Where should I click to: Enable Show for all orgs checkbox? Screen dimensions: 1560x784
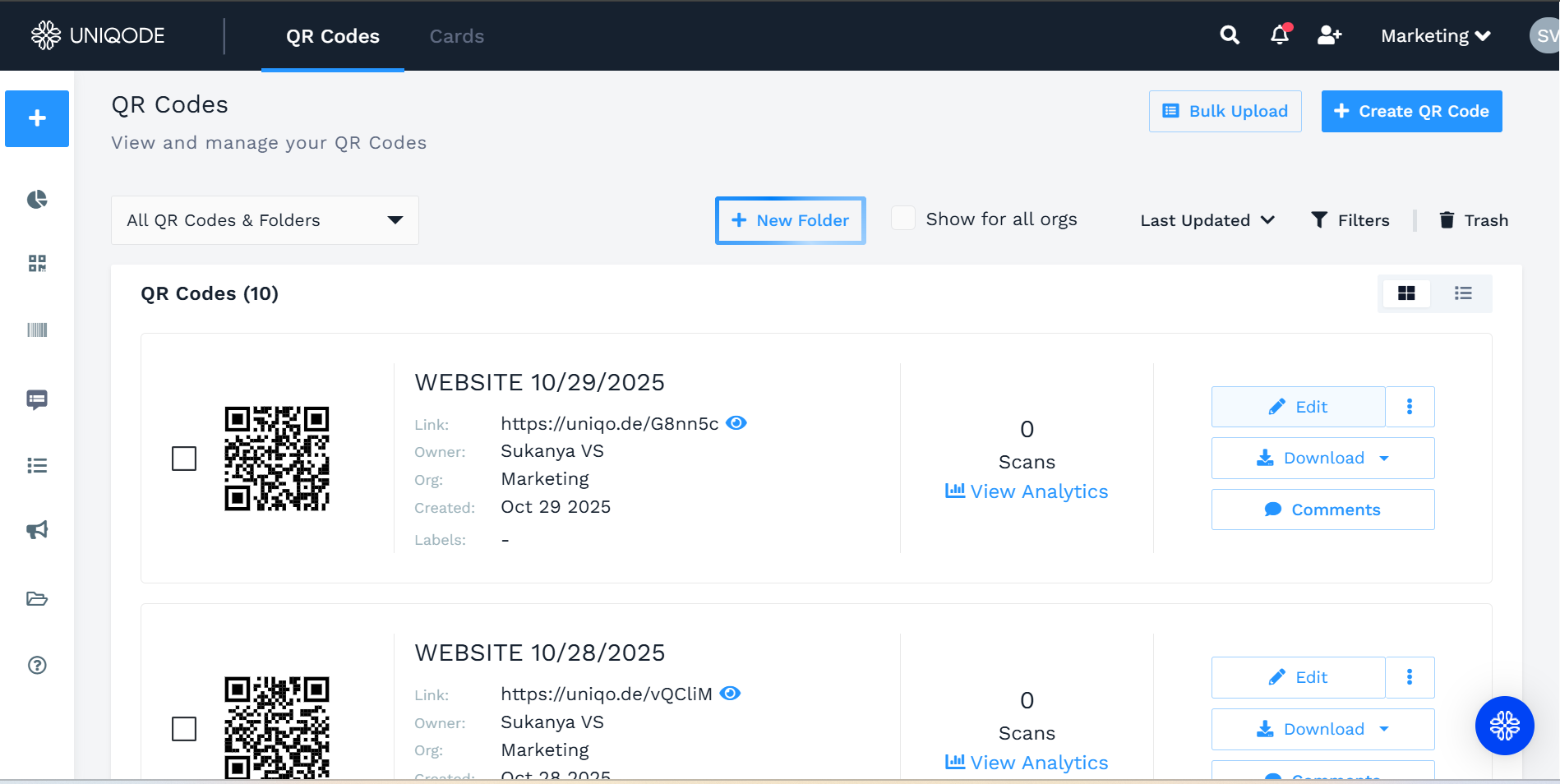(903, 219)
